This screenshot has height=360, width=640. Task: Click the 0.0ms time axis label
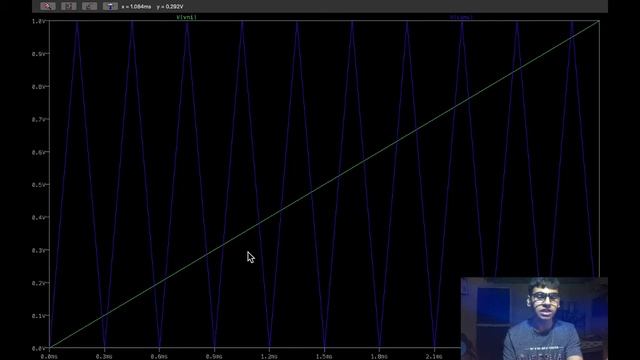[49, 356]
